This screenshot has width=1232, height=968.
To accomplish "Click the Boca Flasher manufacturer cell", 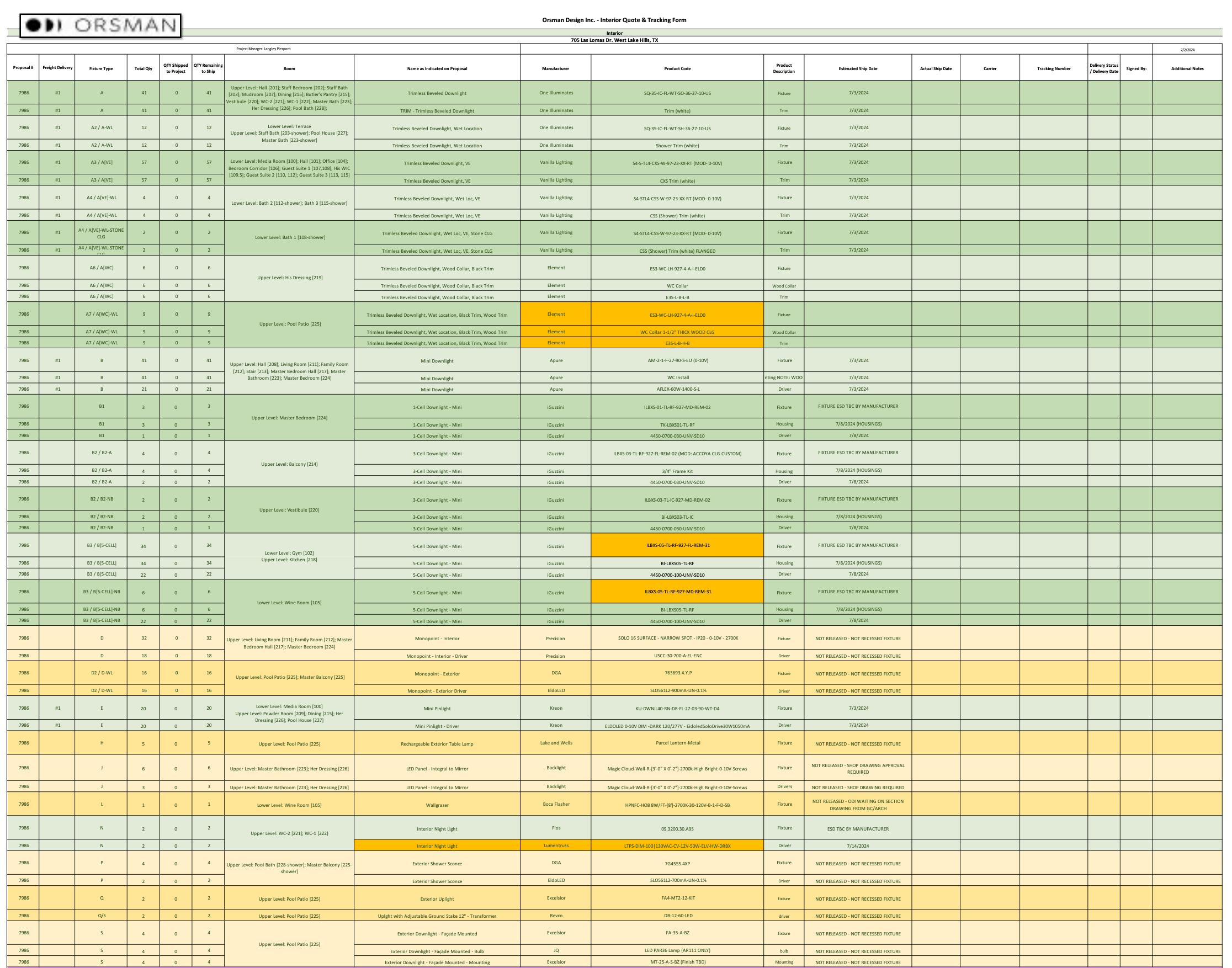I will tap(555, 804).
